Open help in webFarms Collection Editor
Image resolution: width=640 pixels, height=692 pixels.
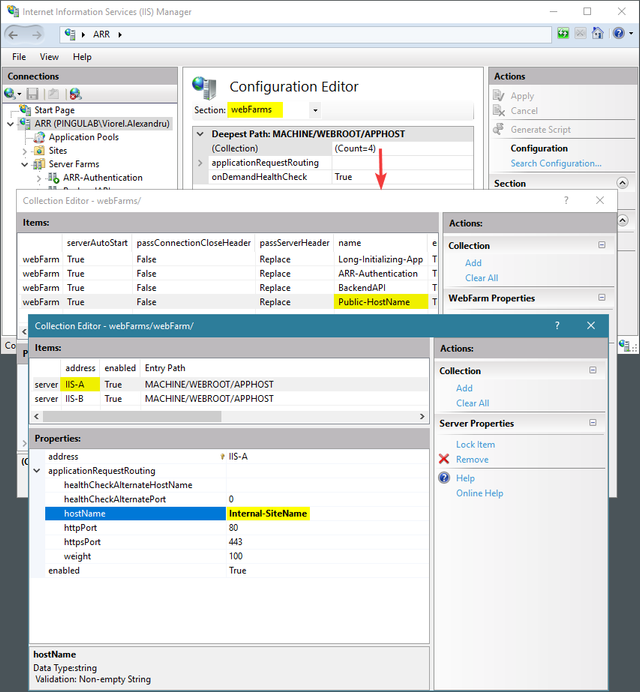566,200
